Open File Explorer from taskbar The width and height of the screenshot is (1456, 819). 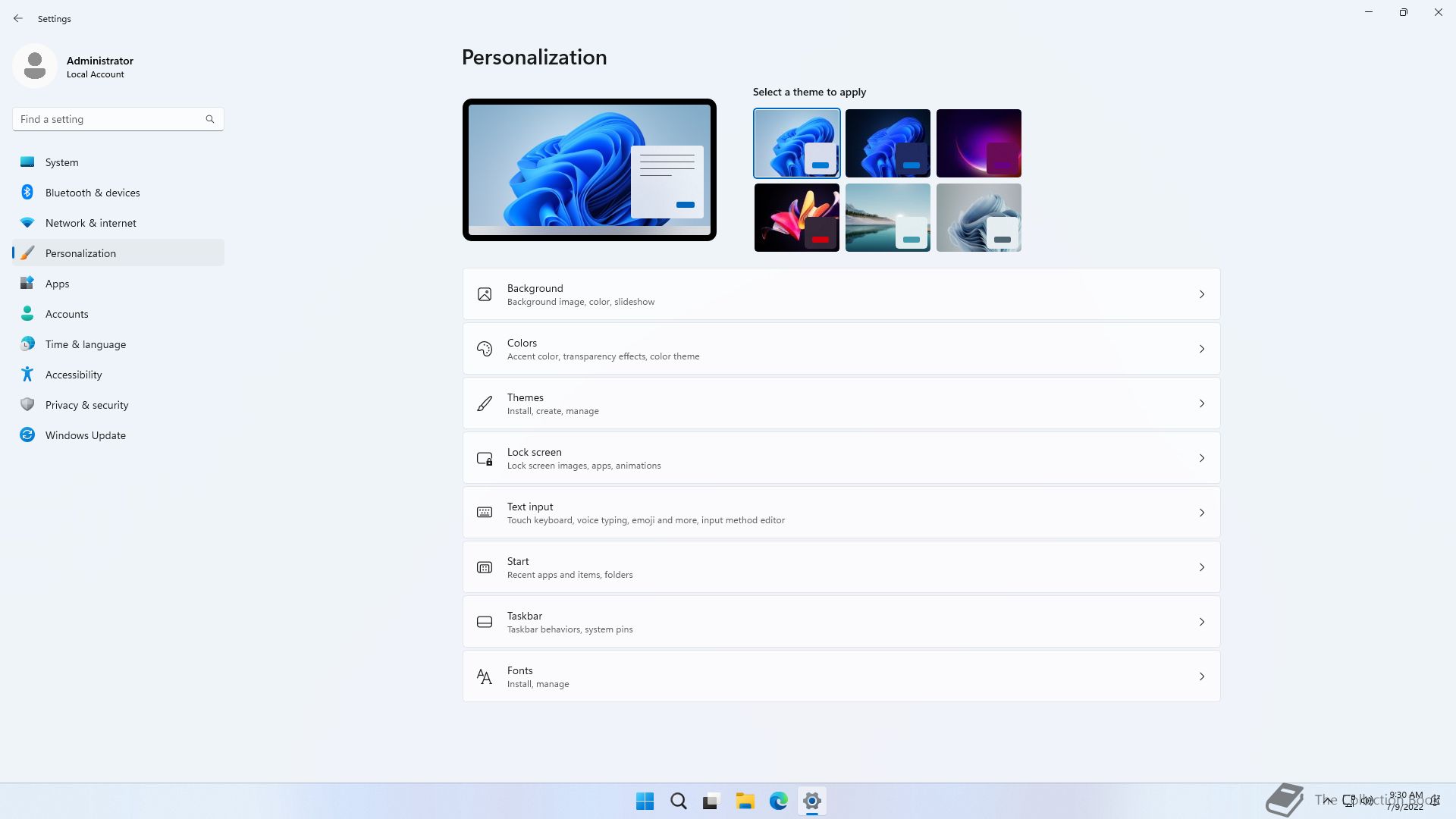click(x=745, y=801)
